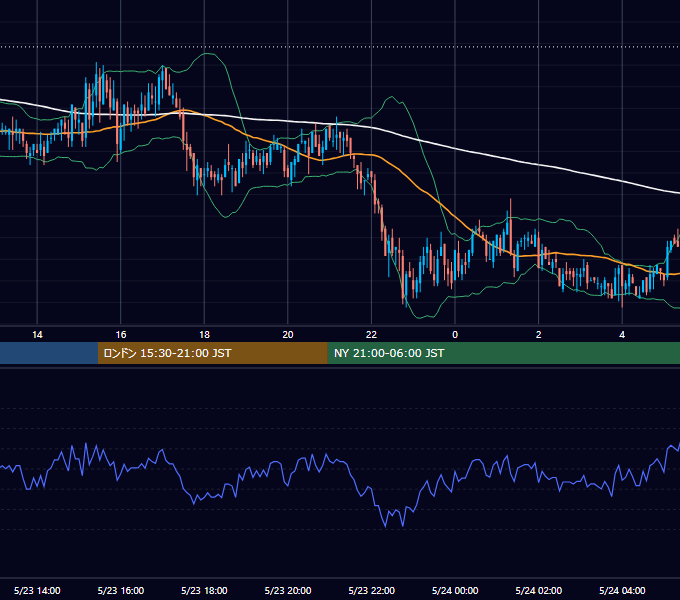Click the 5/24 04:00 date label
This screenshot has height=600, width=680.
coord(622,590)
